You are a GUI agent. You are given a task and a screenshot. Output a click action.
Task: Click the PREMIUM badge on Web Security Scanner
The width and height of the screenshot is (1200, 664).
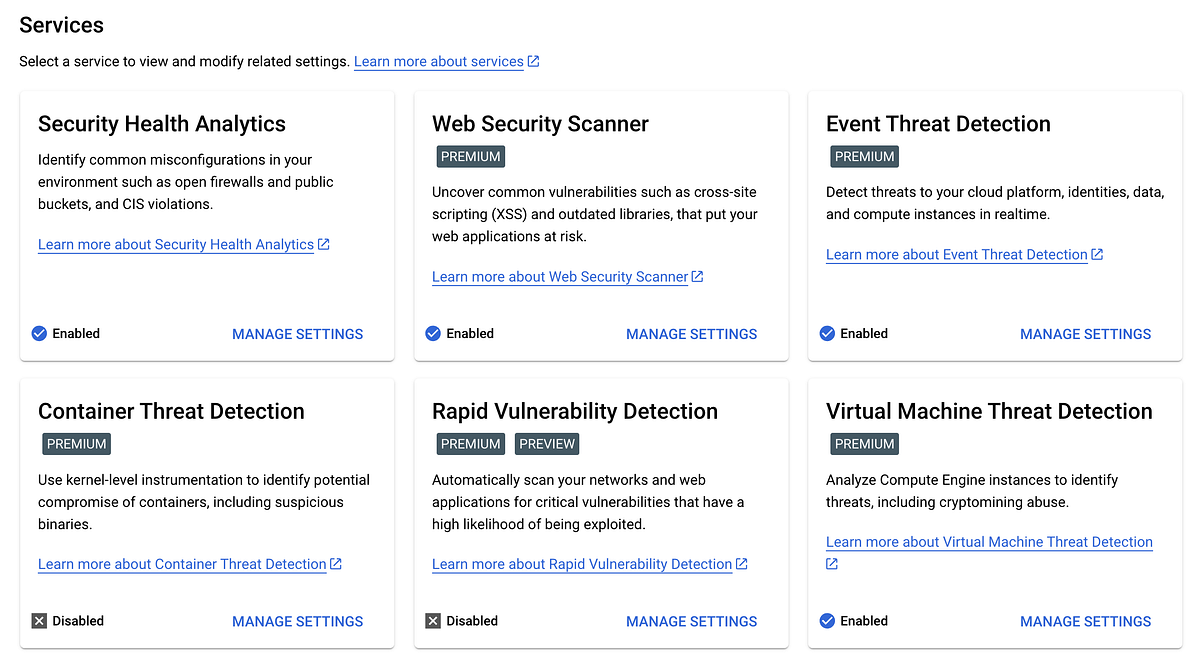coord(470,156)
